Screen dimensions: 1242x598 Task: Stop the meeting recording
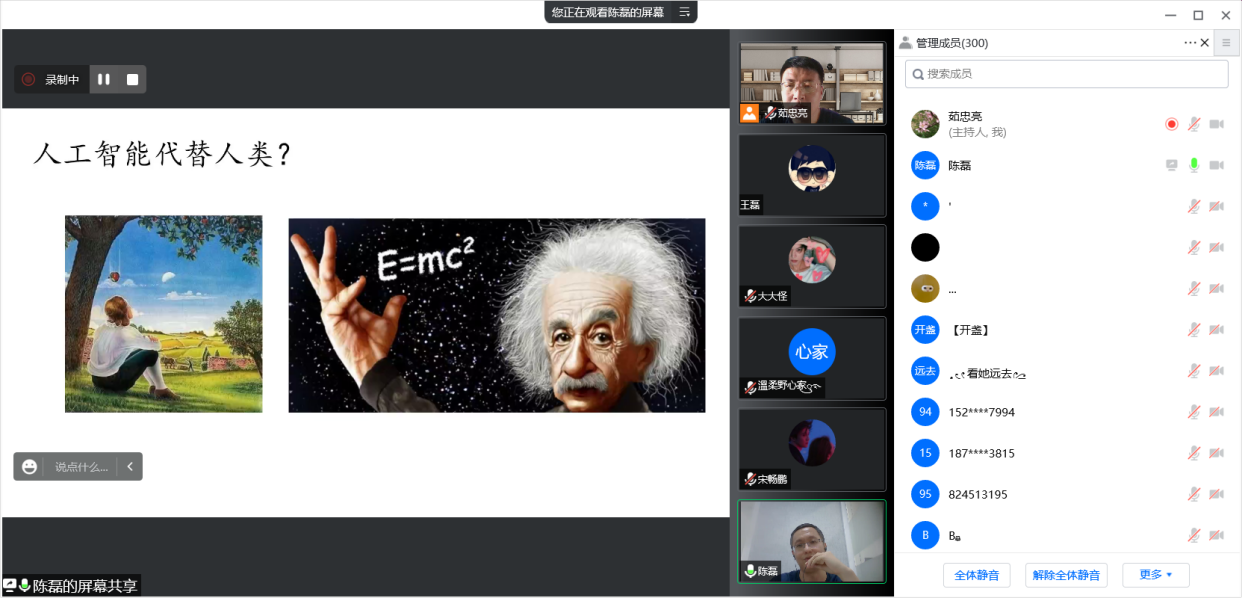pyautogui.click(x=132, y=80)
